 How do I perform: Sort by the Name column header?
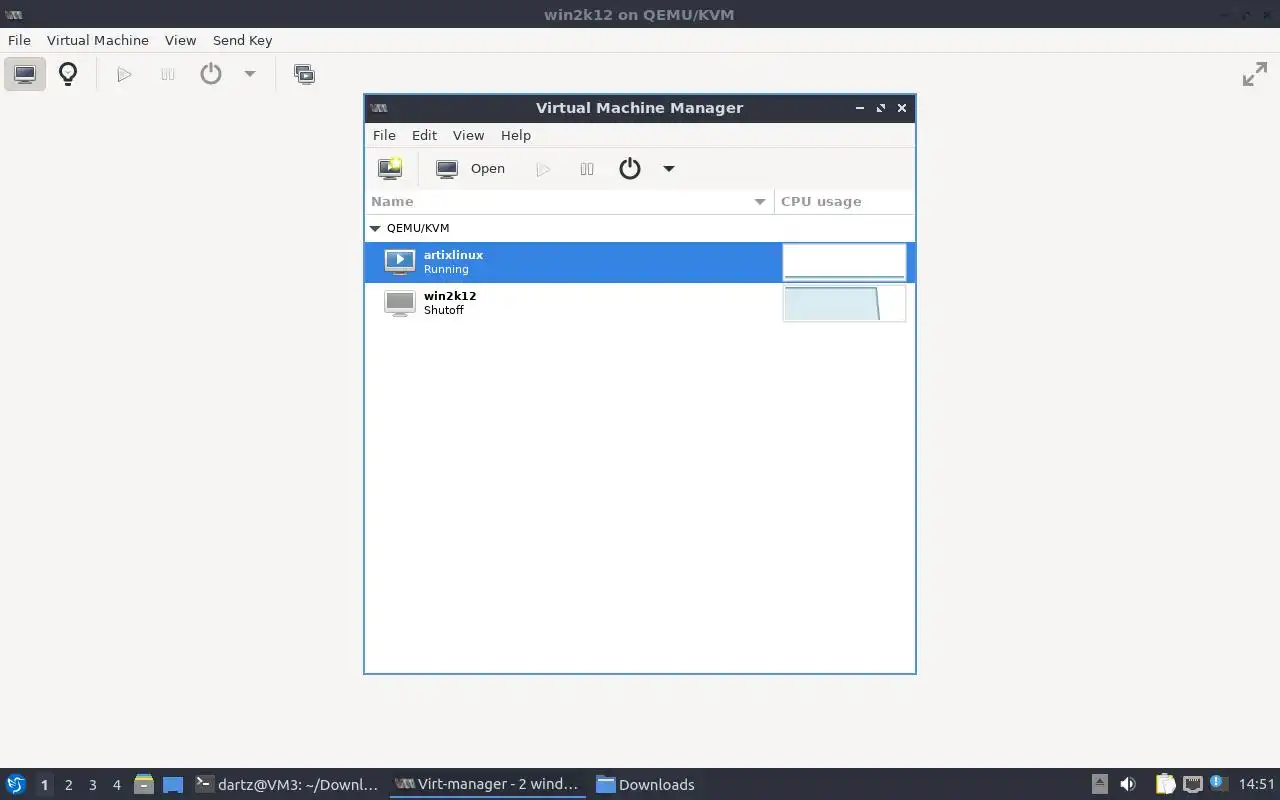pos(570,201)
